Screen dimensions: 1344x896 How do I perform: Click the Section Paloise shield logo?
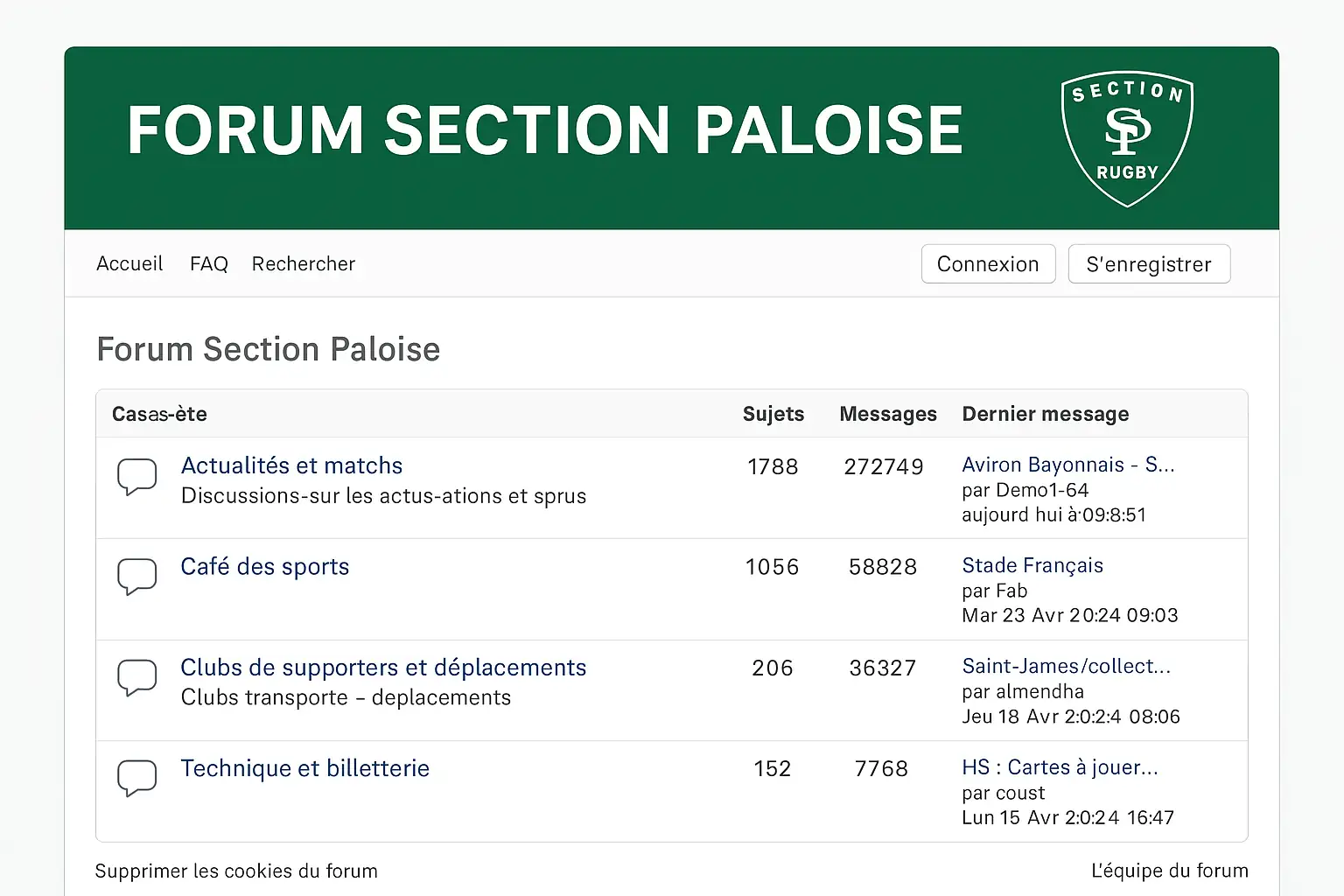coord(1126,138)
